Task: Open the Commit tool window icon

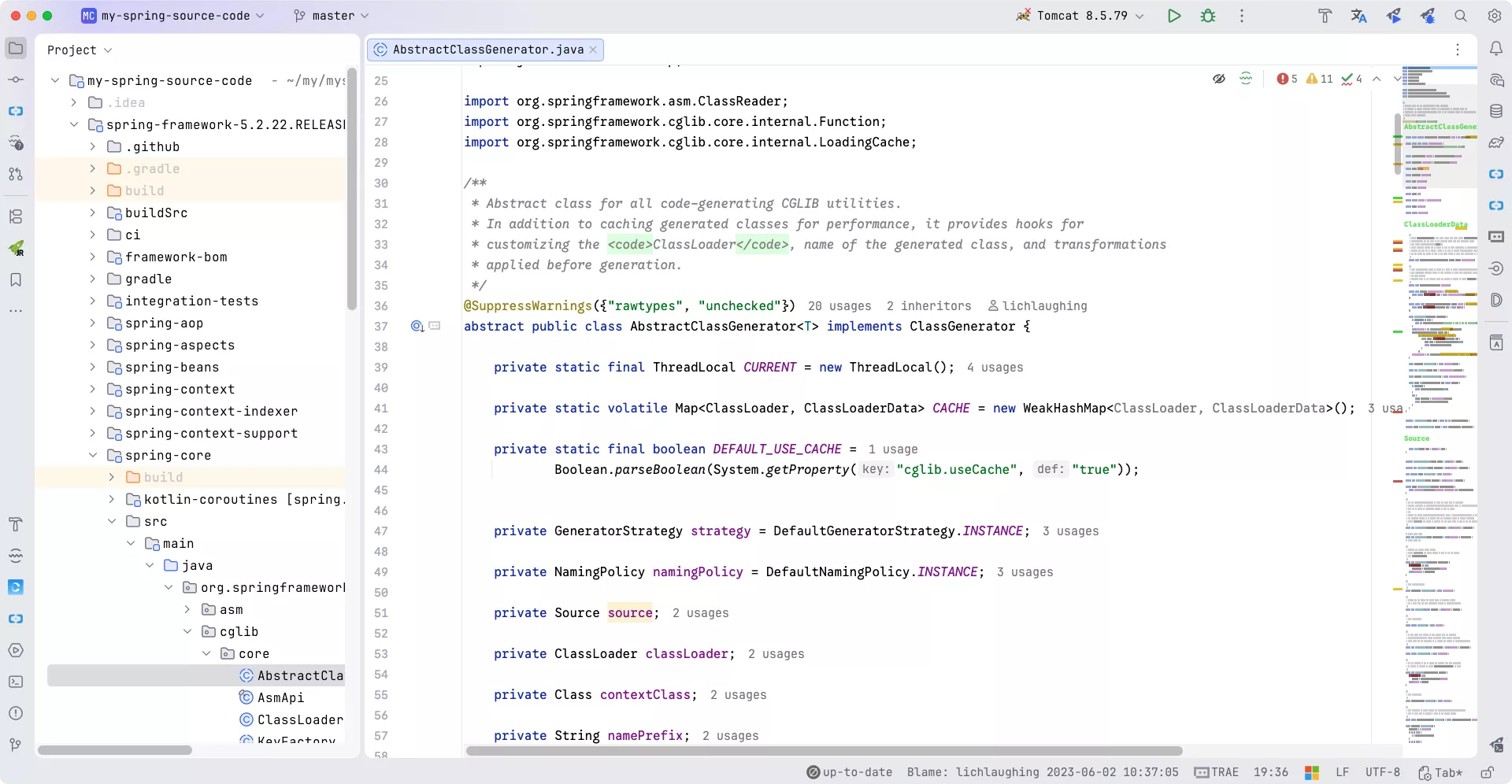Action: (16, 80)
